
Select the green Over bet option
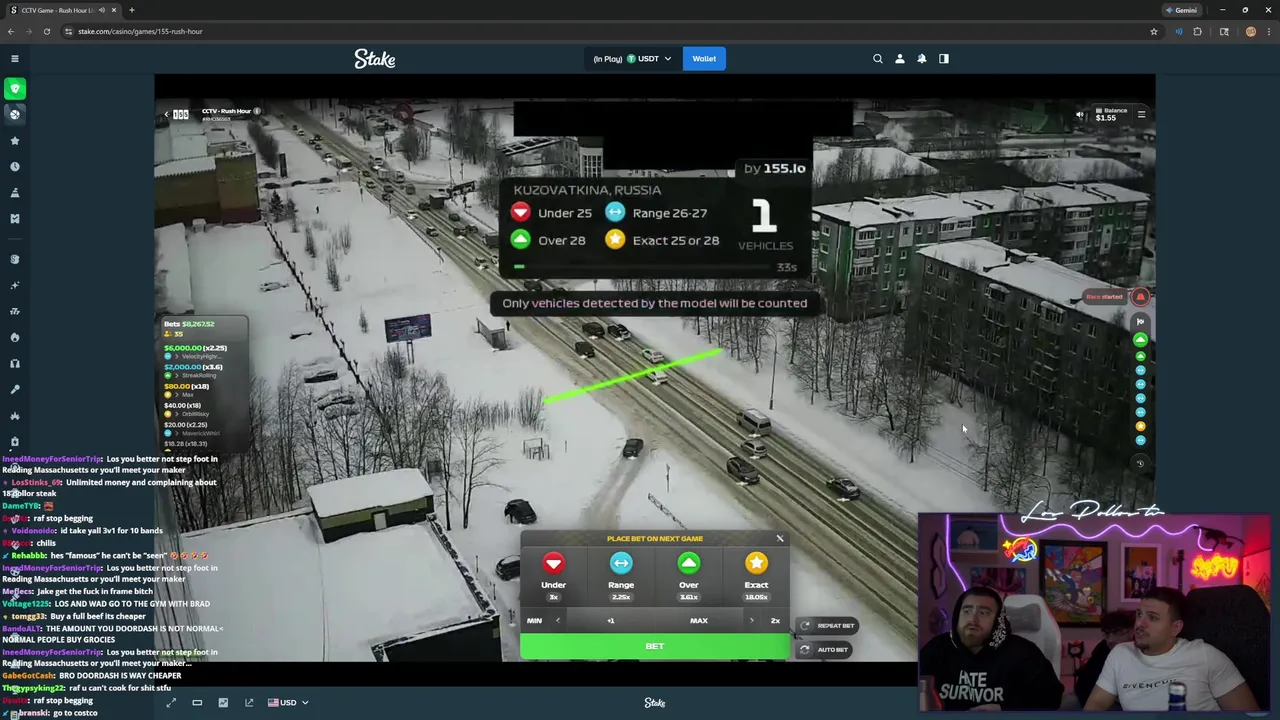point(689,575)
